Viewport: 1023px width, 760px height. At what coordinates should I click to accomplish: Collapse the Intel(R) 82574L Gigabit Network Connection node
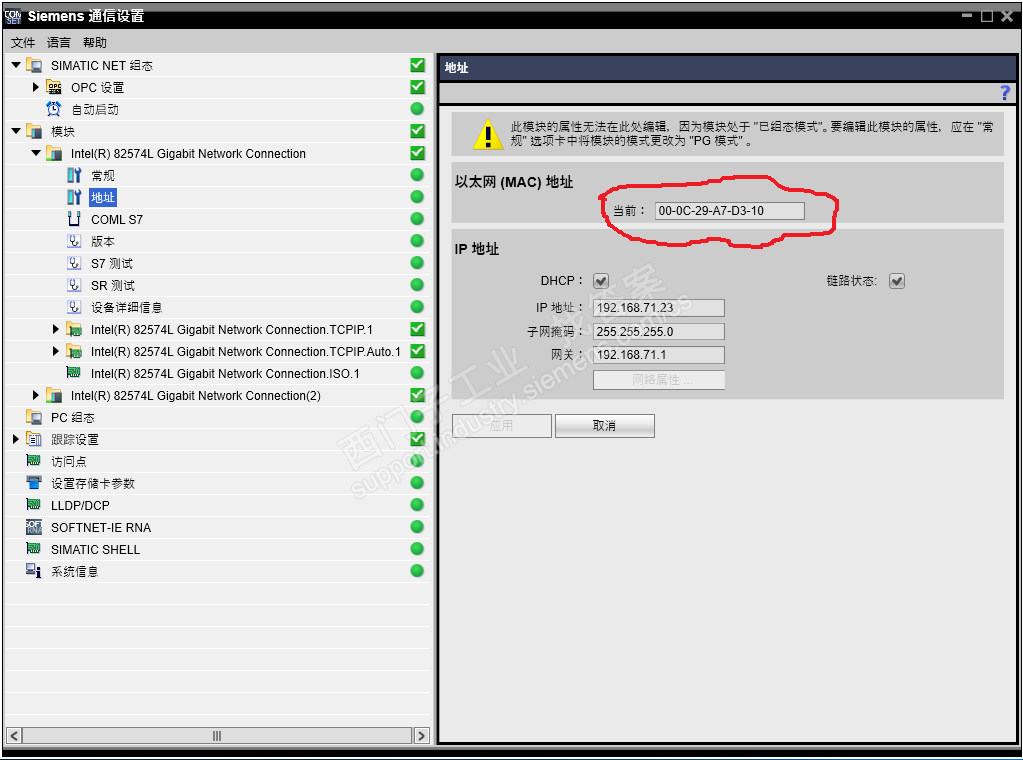tap(36, 153)
